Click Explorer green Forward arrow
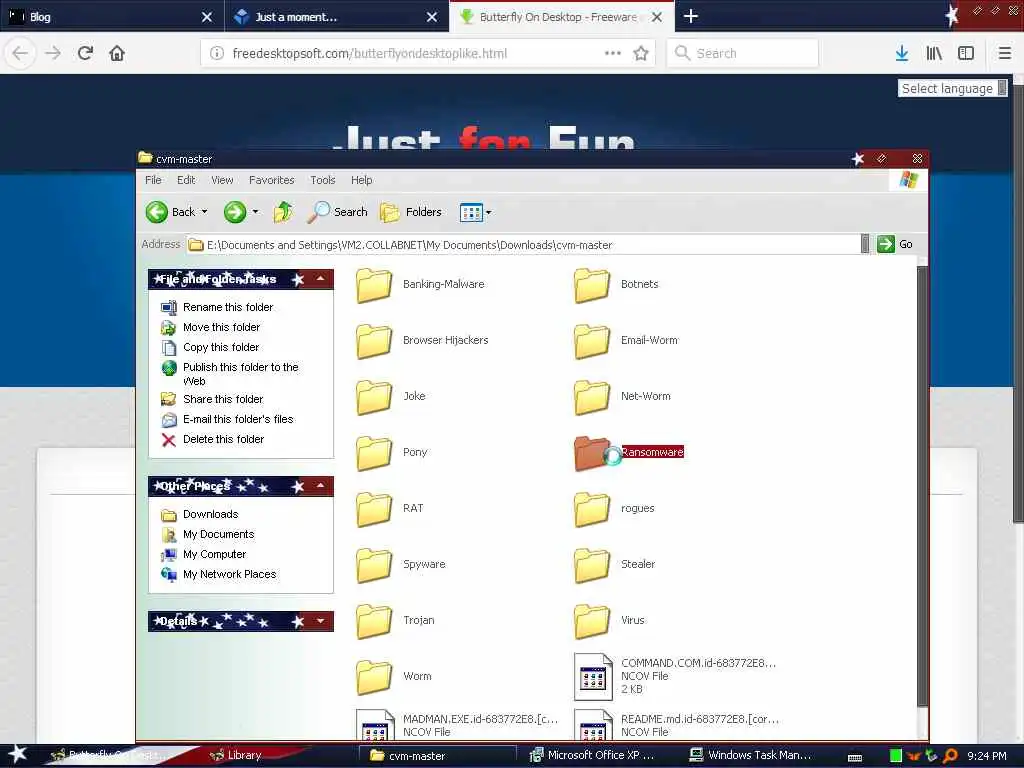1024x768 pixels. [x=235, y=212]
